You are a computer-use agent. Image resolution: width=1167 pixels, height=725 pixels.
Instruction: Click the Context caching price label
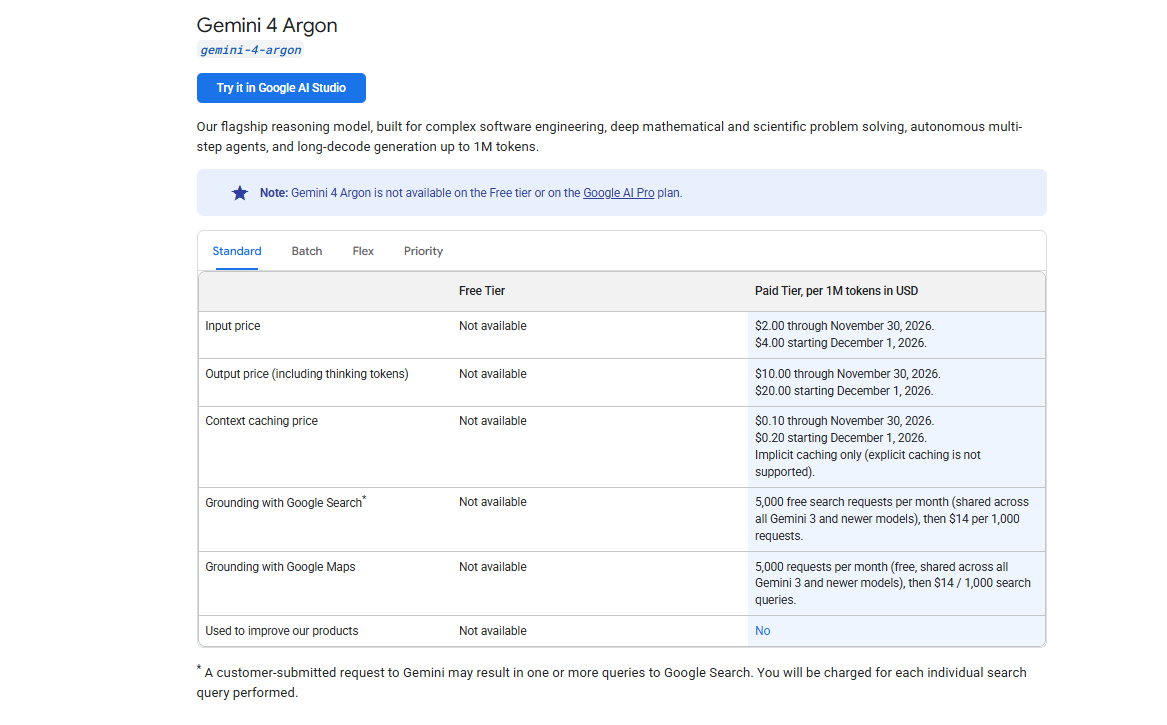(261, 421)
